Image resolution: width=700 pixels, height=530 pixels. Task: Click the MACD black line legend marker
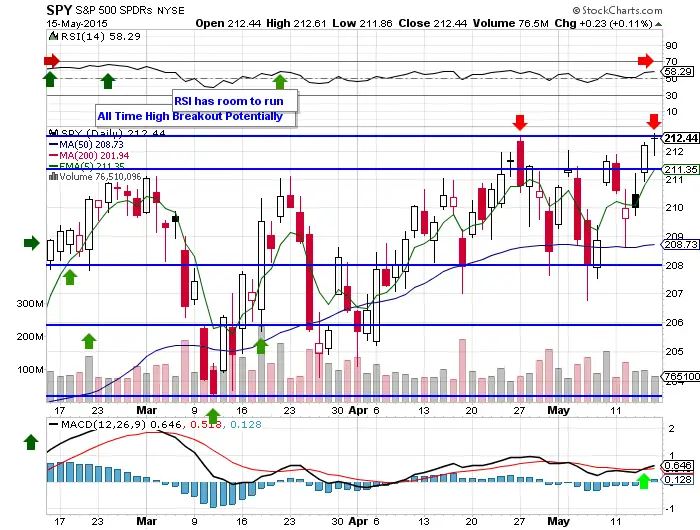coord(53,425)
